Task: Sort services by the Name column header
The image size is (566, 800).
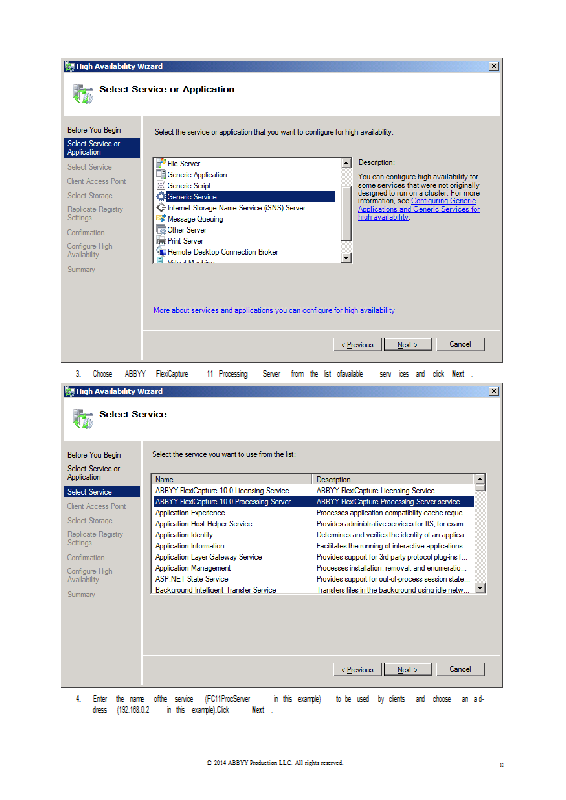Action: pos(232,479)
